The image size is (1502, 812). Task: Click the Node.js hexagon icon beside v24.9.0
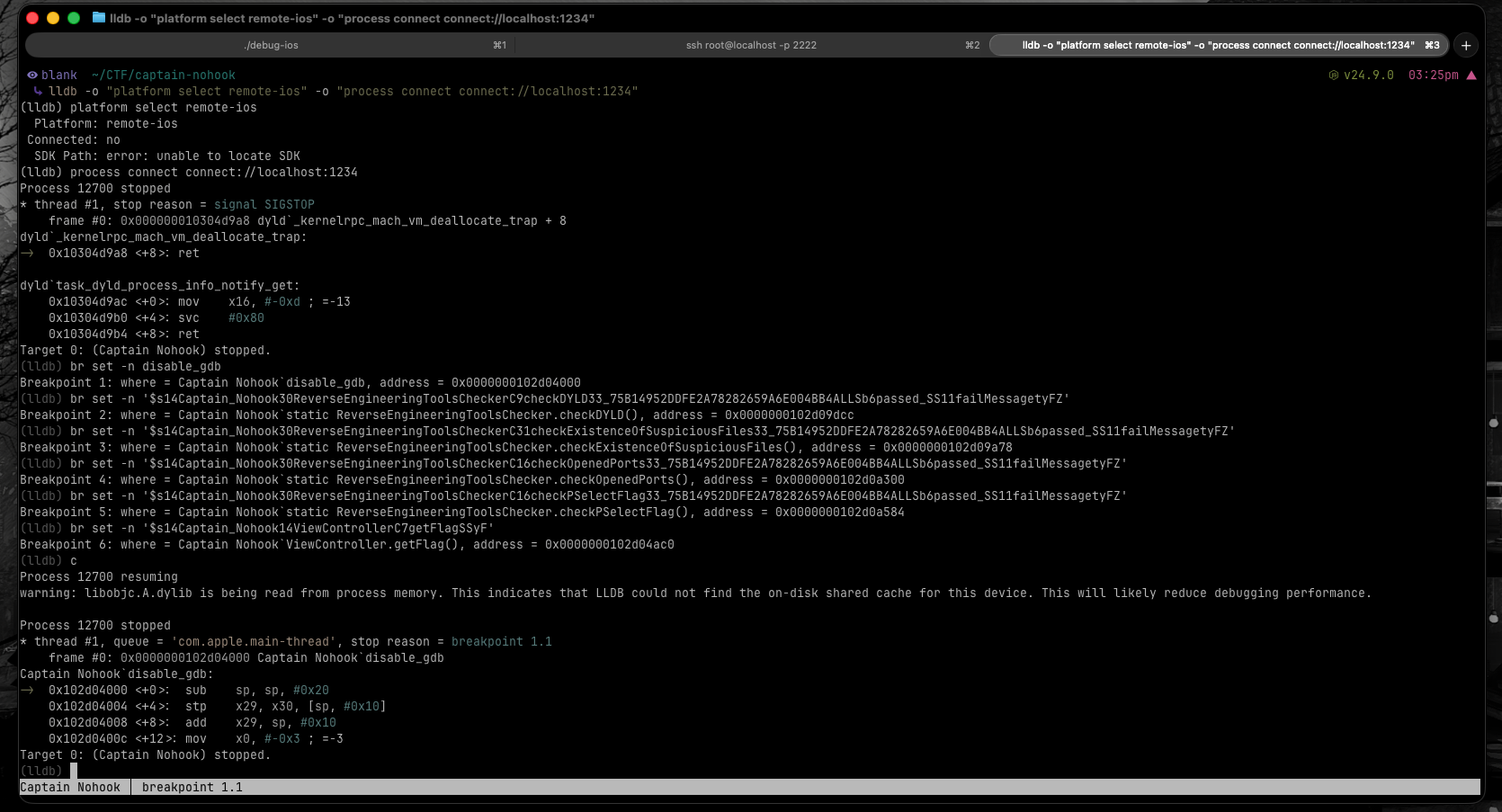(x=1334, y=76)
